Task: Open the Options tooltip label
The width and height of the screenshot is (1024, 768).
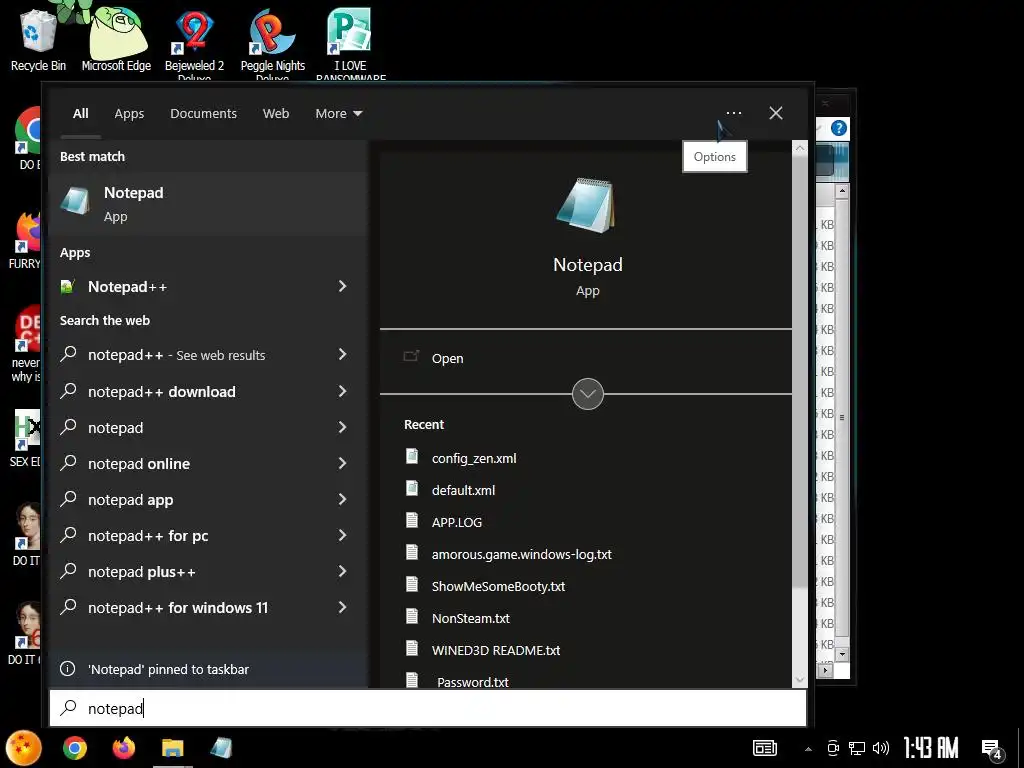Action: [x=714, y=157]
